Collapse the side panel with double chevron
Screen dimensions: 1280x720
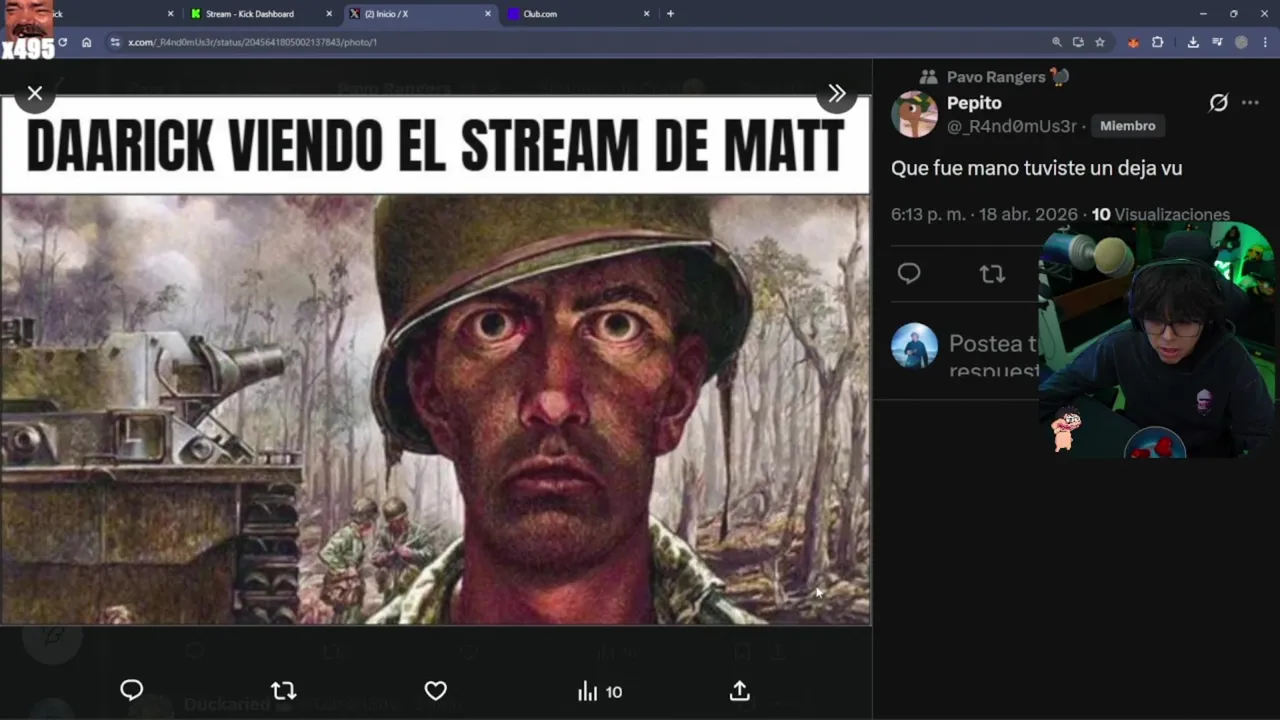pyautogui.click(x=837, y=93)
